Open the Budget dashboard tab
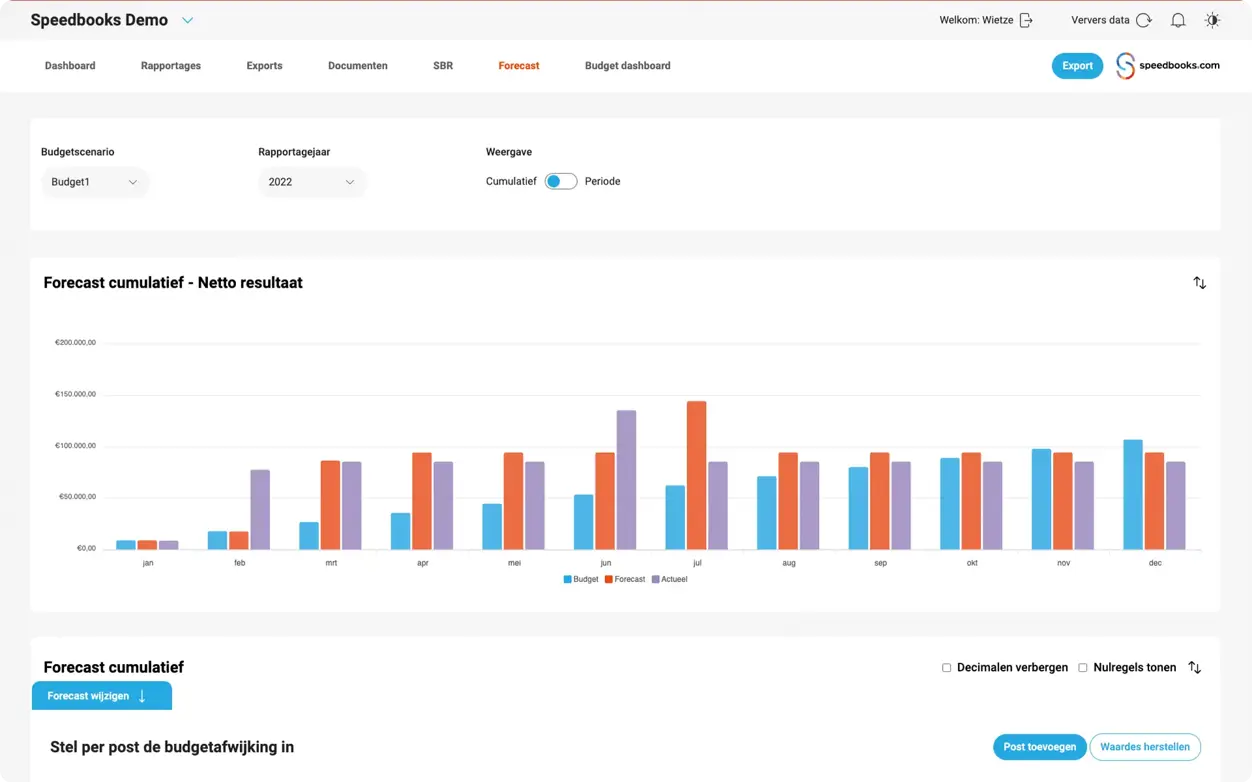Viewport: 1252px width, 782px height. 627,66
